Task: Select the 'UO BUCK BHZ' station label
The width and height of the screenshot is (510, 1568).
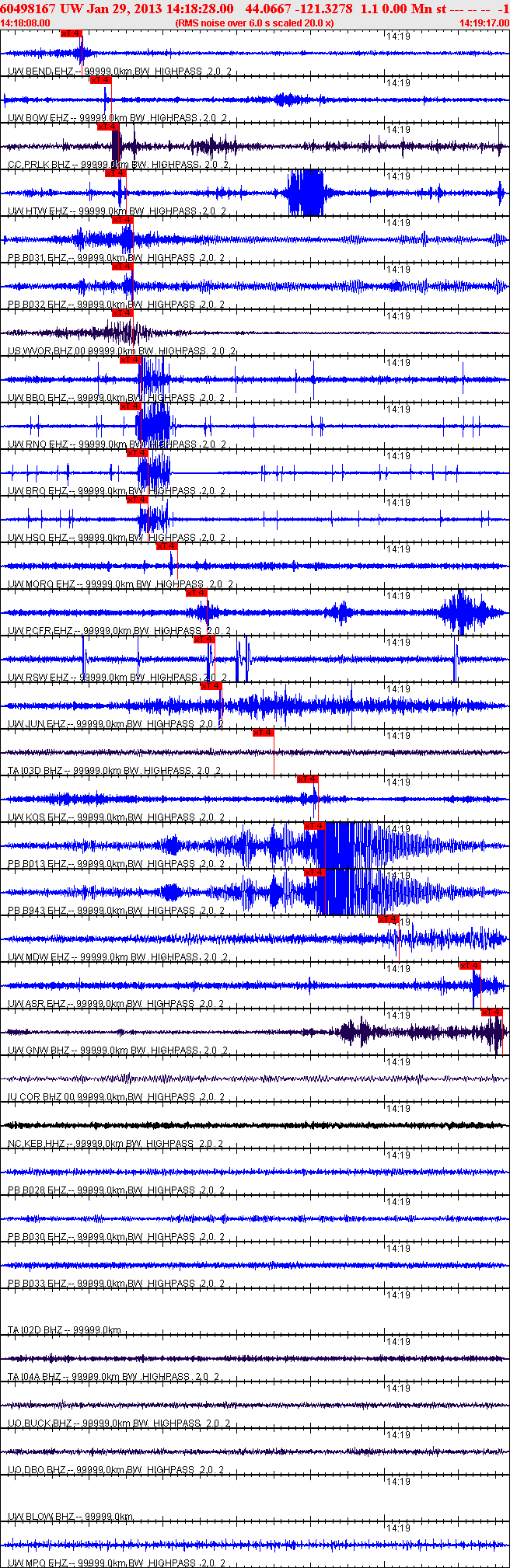Action: (40, 1423)
